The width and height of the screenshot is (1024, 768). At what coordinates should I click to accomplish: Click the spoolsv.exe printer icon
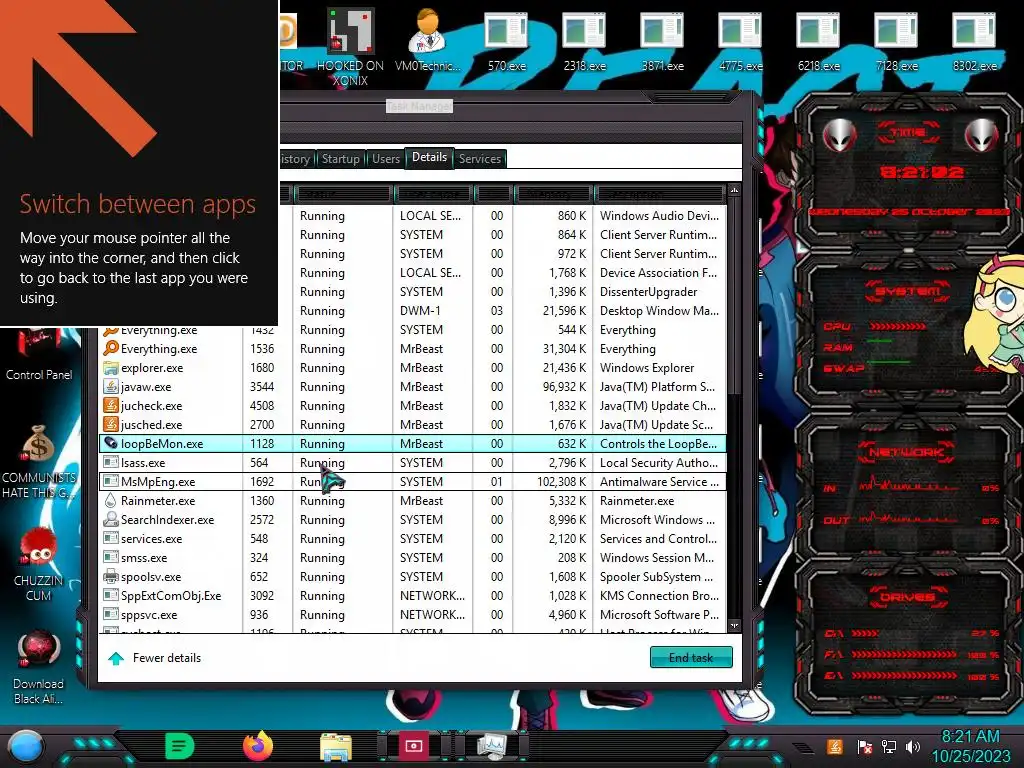tap(110, 577)
